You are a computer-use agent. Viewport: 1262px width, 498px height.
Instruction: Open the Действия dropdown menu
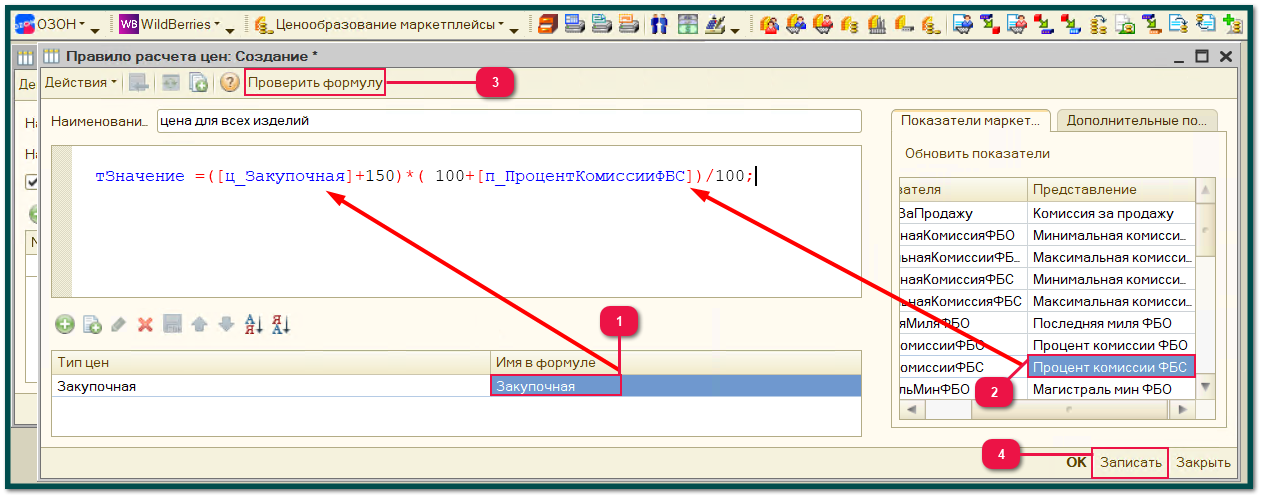[x=80, y=82]
